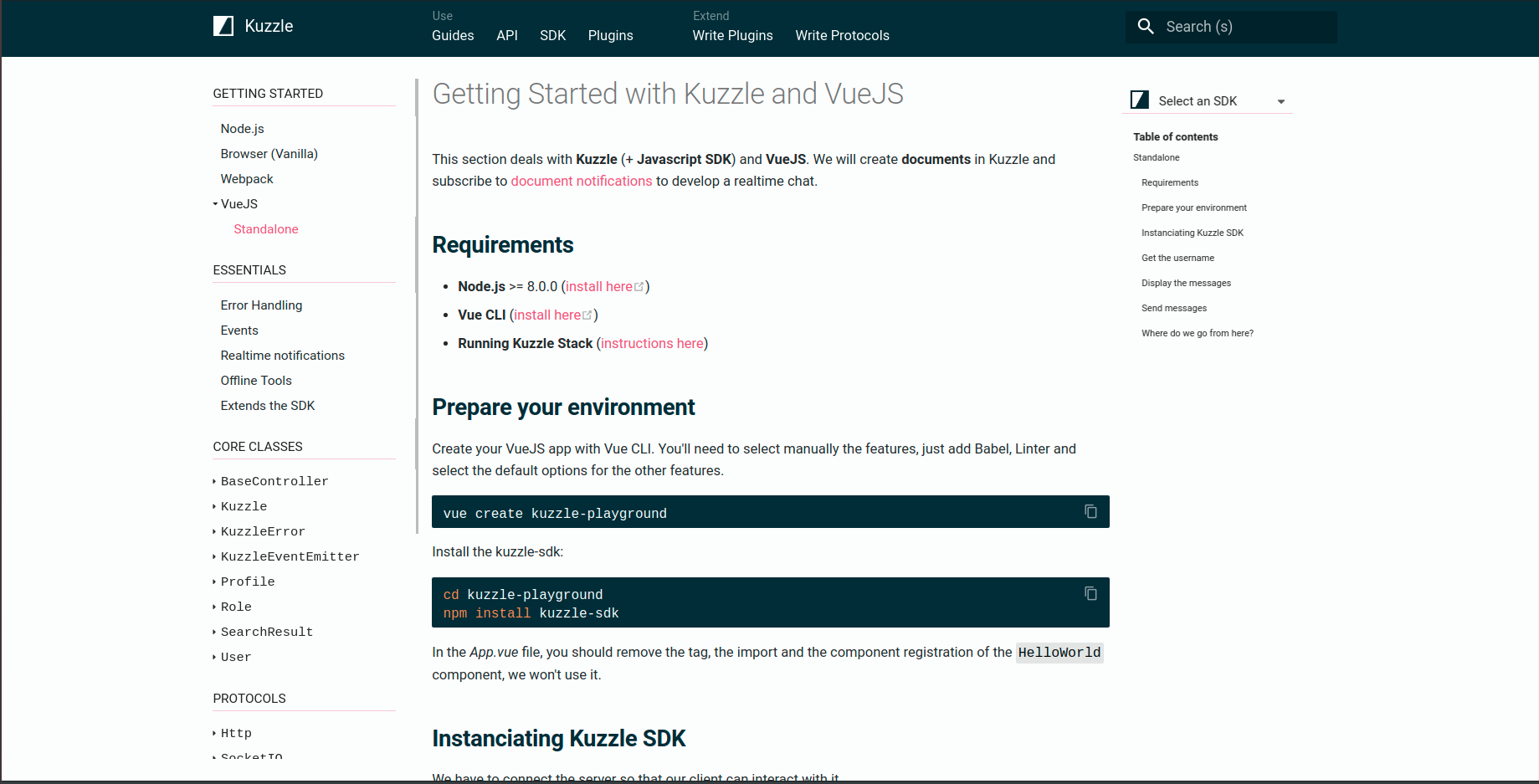The width and height of the screenshot is (1539, 784).
Task: Open the Select an SDK dropdown
Action: 1208,100
